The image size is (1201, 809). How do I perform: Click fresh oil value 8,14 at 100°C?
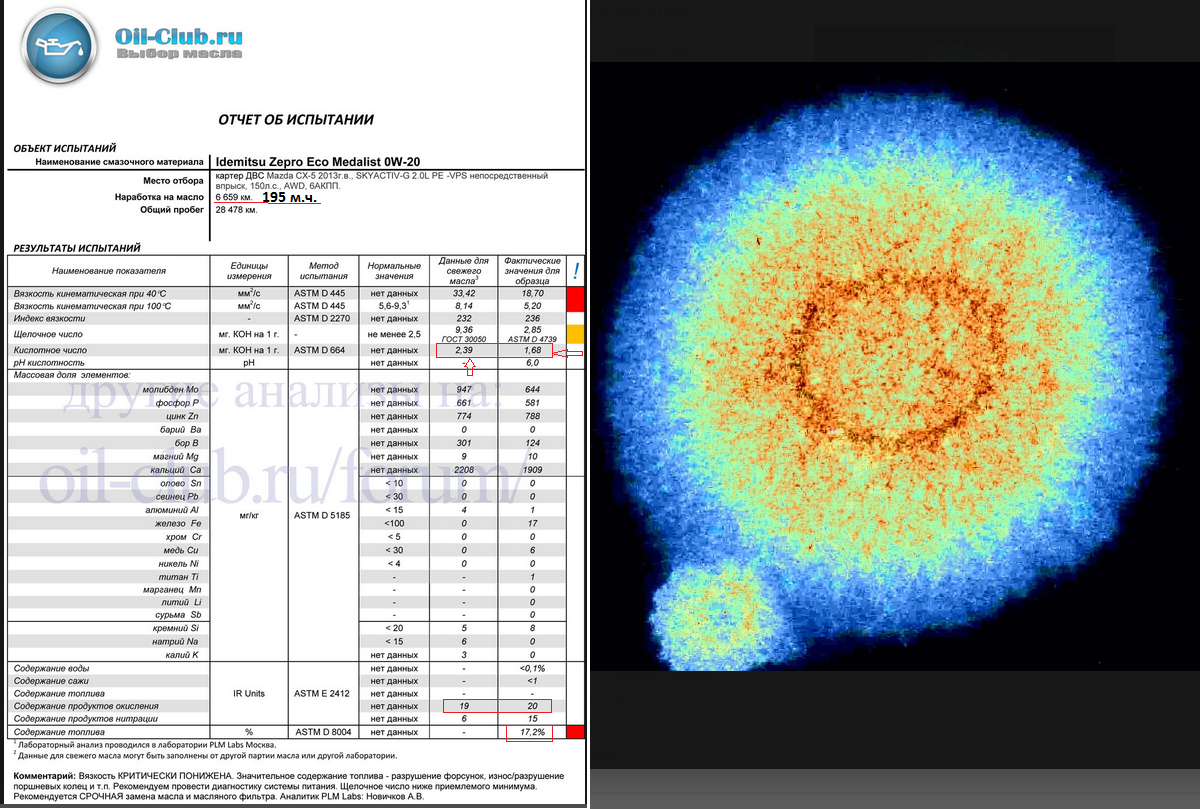463,307
